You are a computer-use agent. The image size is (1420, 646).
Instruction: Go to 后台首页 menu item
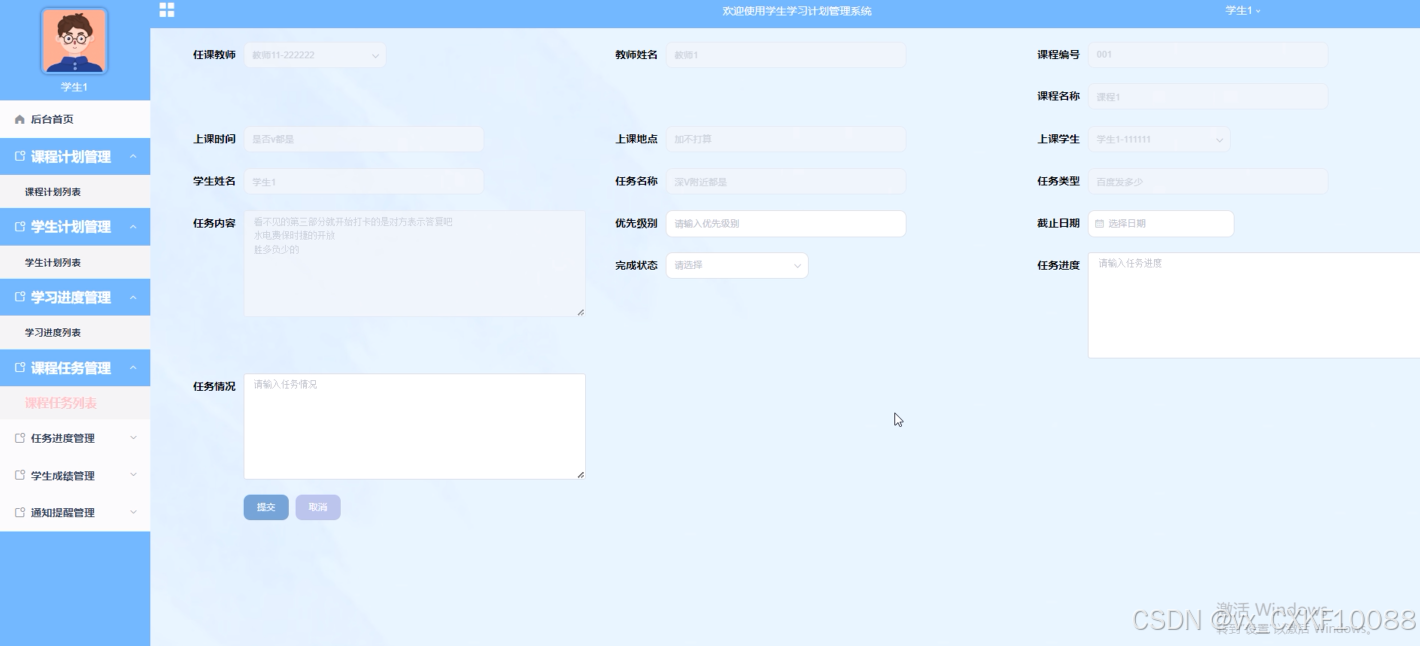click(75, 119)
